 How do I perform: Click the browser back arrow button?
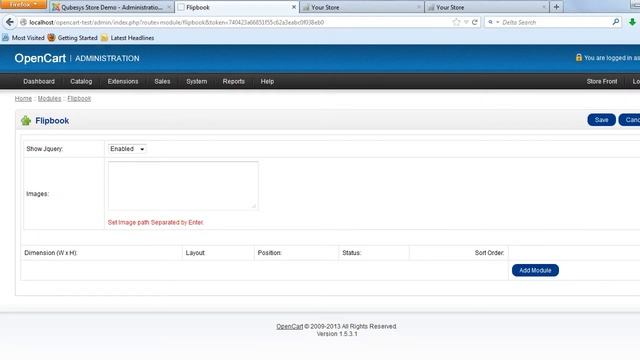pyautogui.click(x=10, y=22)
